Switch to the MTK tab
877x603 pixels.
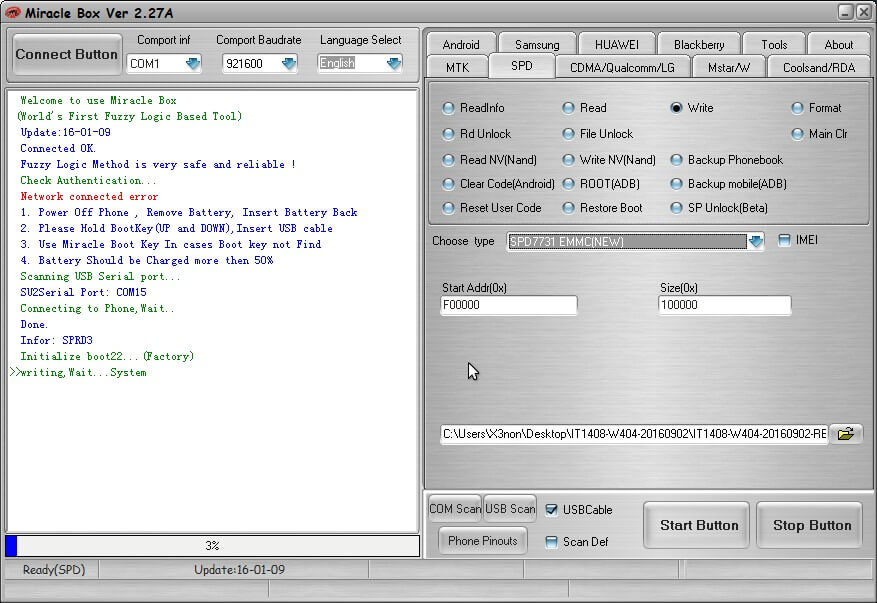point(458,68)
